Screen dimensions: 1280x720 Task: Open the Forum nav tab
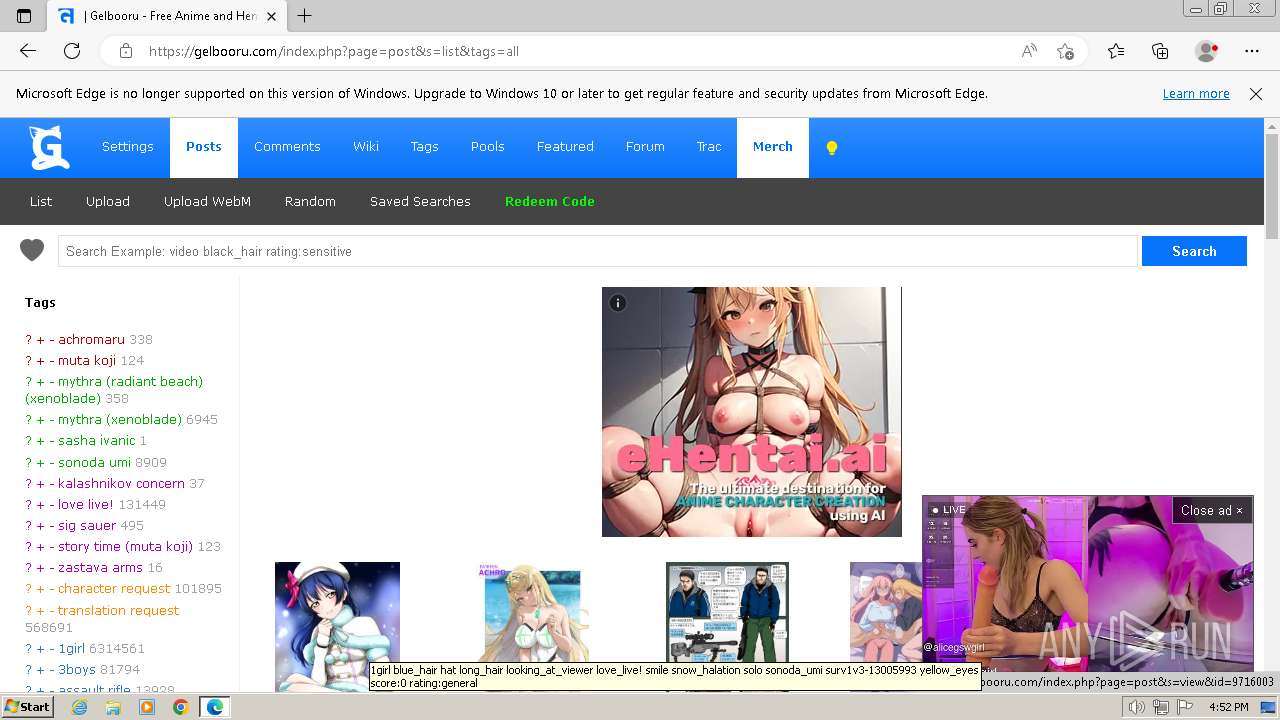(x=645, y=147)
